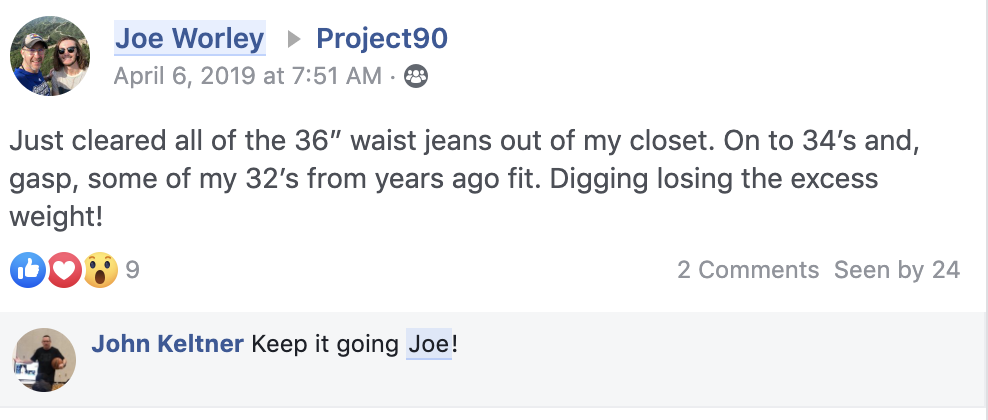The width and height of the screenshot is (988, 420).
Task: Go to the Project90 group page
Action: coord(381,39)
